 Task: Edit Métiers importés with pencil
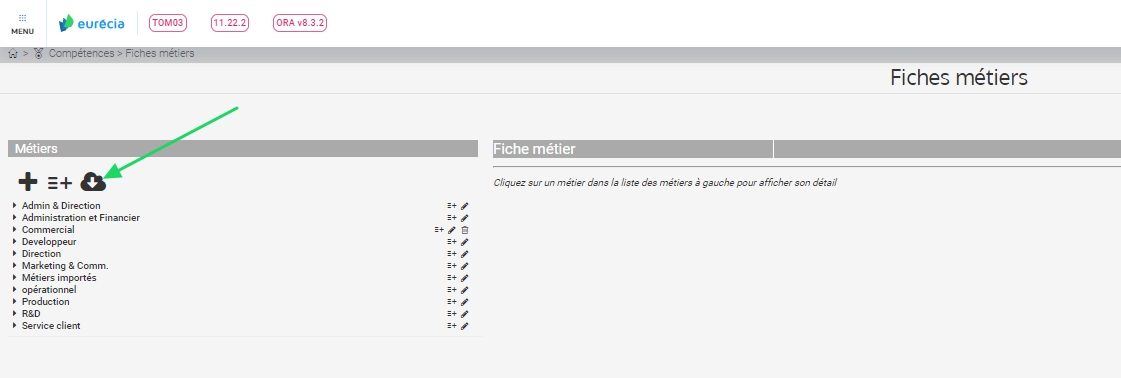(x=465, y=278)
